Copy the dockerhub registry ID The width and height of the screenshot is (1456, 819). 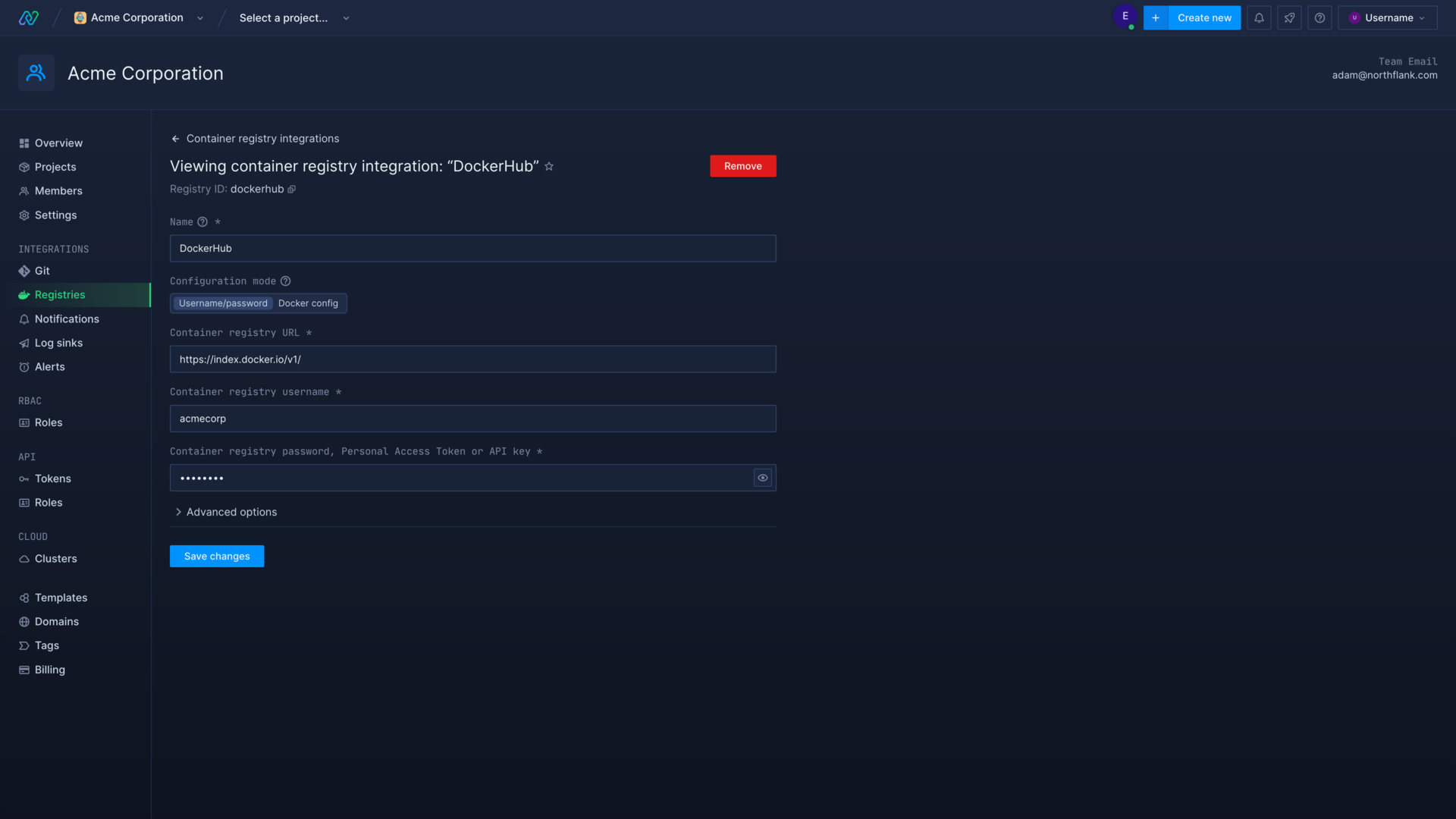pyautogui.click(x=292, y=190)
